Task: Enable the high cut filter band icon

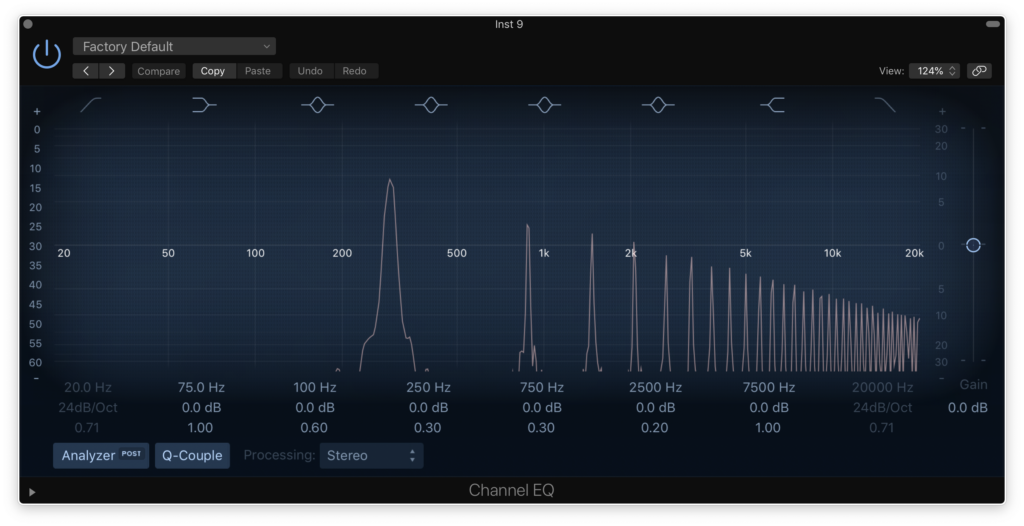Action: (885, 104)
